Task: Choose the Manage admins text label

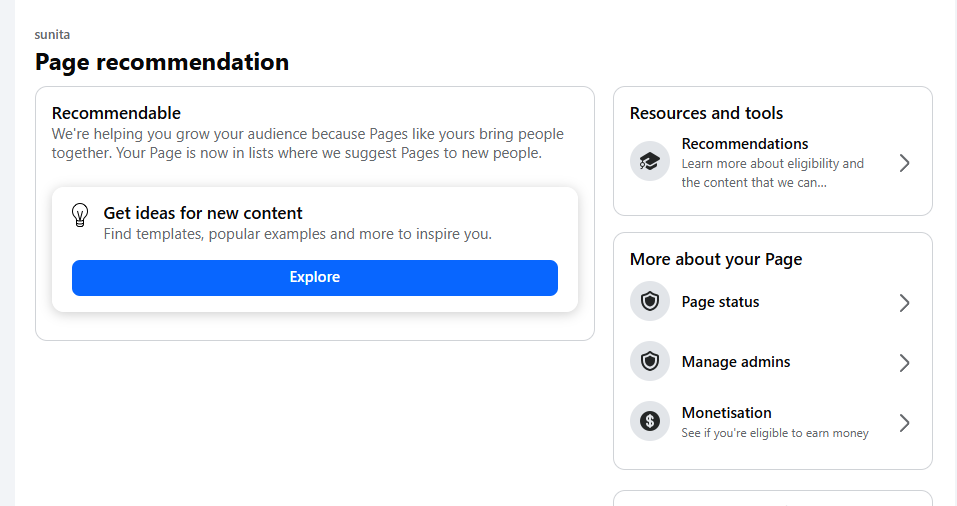Action: [x=735, y=362]
